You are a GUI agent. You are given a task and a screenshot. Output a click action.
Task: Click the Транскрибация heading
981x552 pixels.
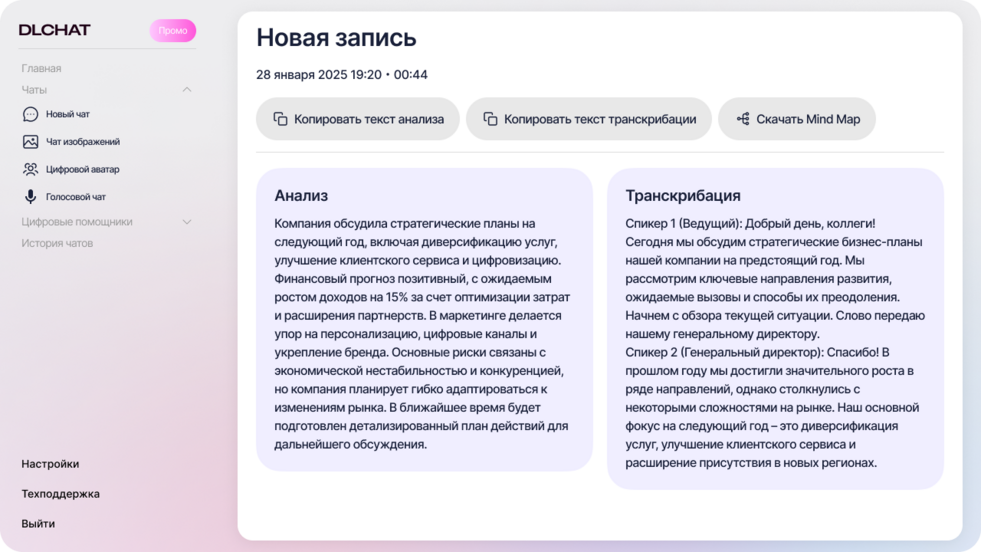(x=683, y=196)
